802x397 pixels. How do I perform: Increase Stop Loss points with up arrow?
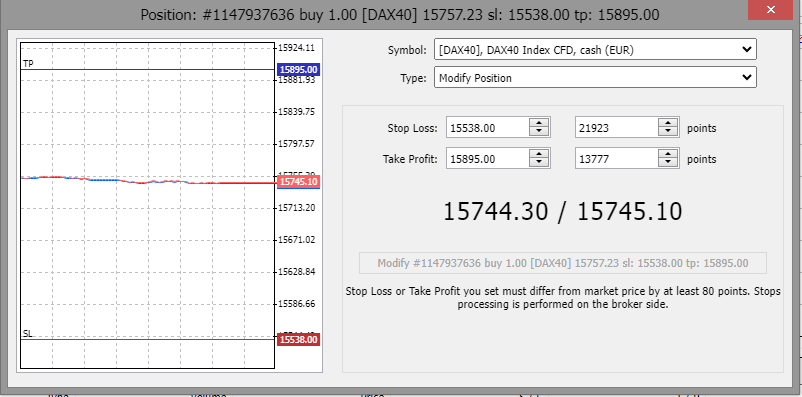[667, 123]
